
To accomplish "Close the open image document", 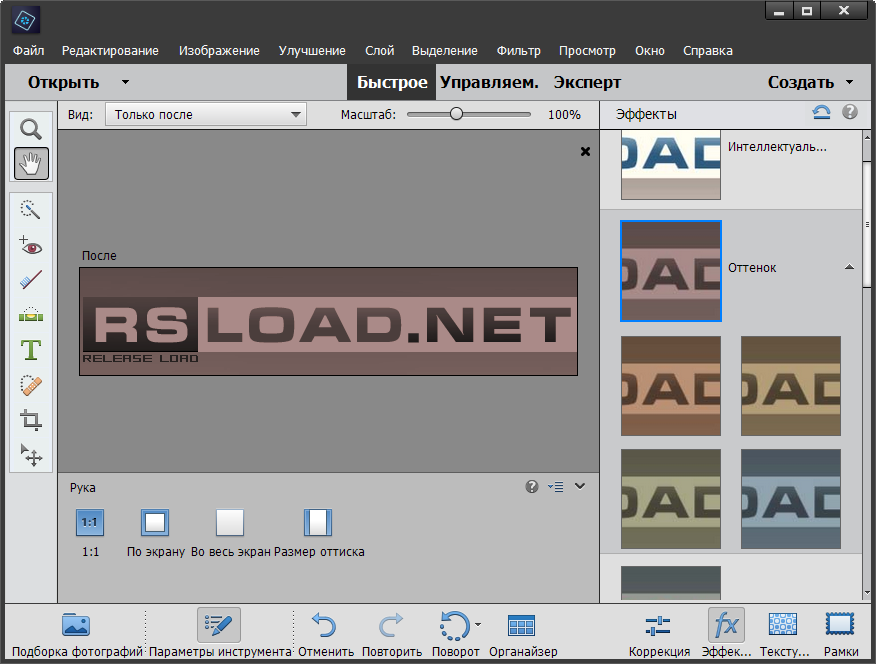I will point(585,151).
